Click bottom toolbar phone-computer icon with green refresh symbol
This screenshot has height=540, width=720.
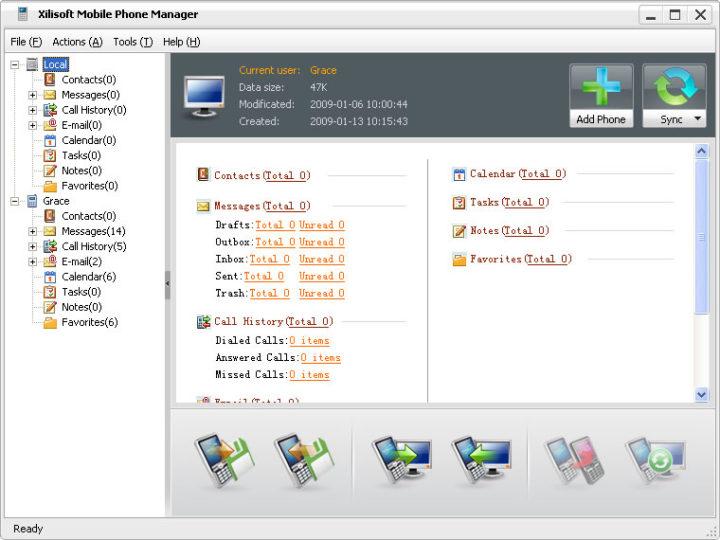tap(654, 460)
